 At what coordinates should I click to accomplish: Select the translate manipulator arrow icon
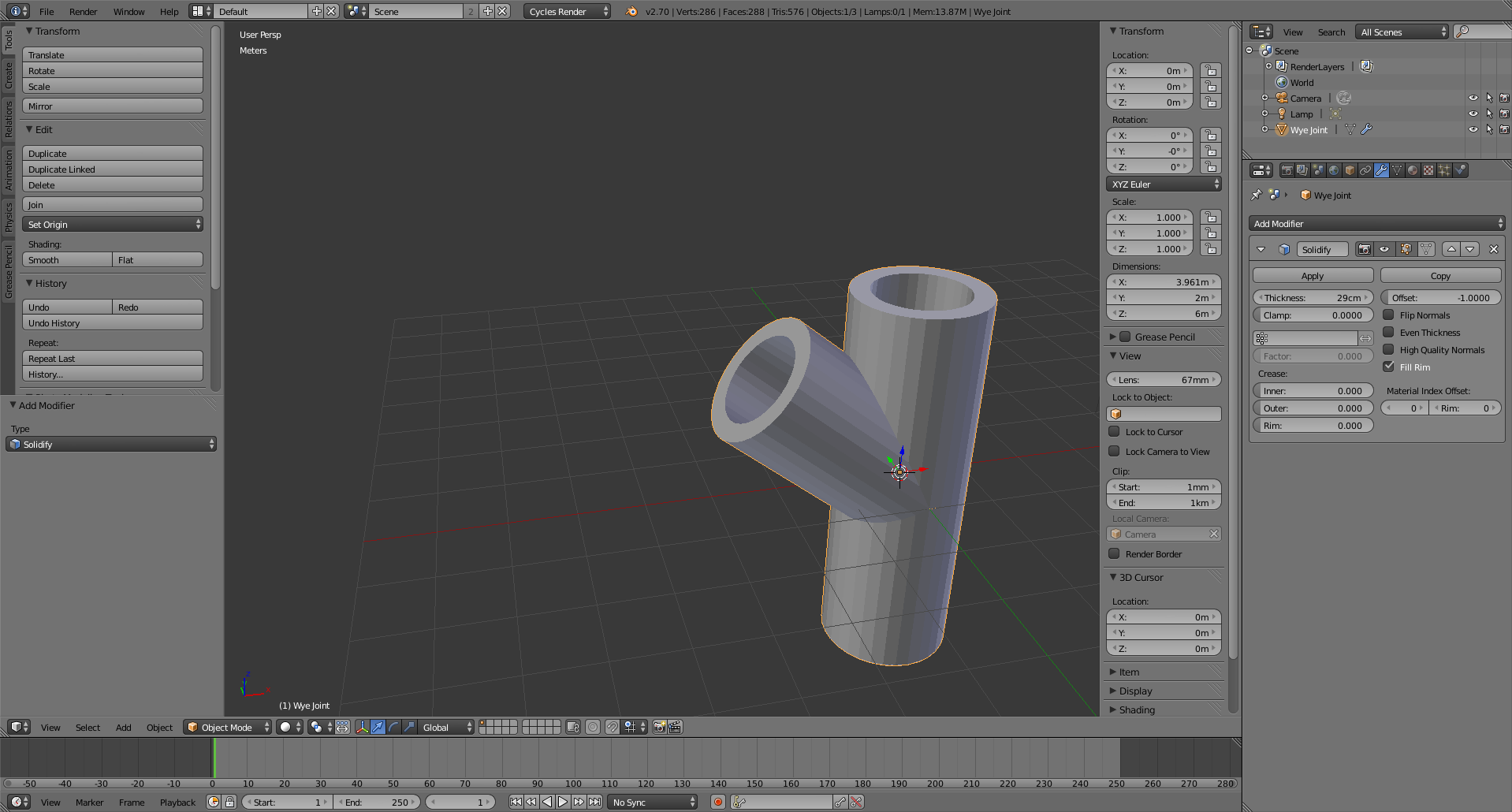(x=378, y=727)
